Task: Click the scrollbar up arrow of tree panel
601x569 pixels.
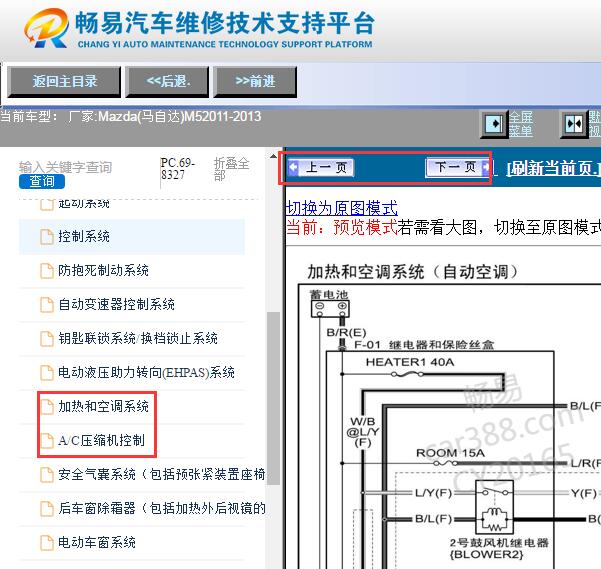Action: 273,156
